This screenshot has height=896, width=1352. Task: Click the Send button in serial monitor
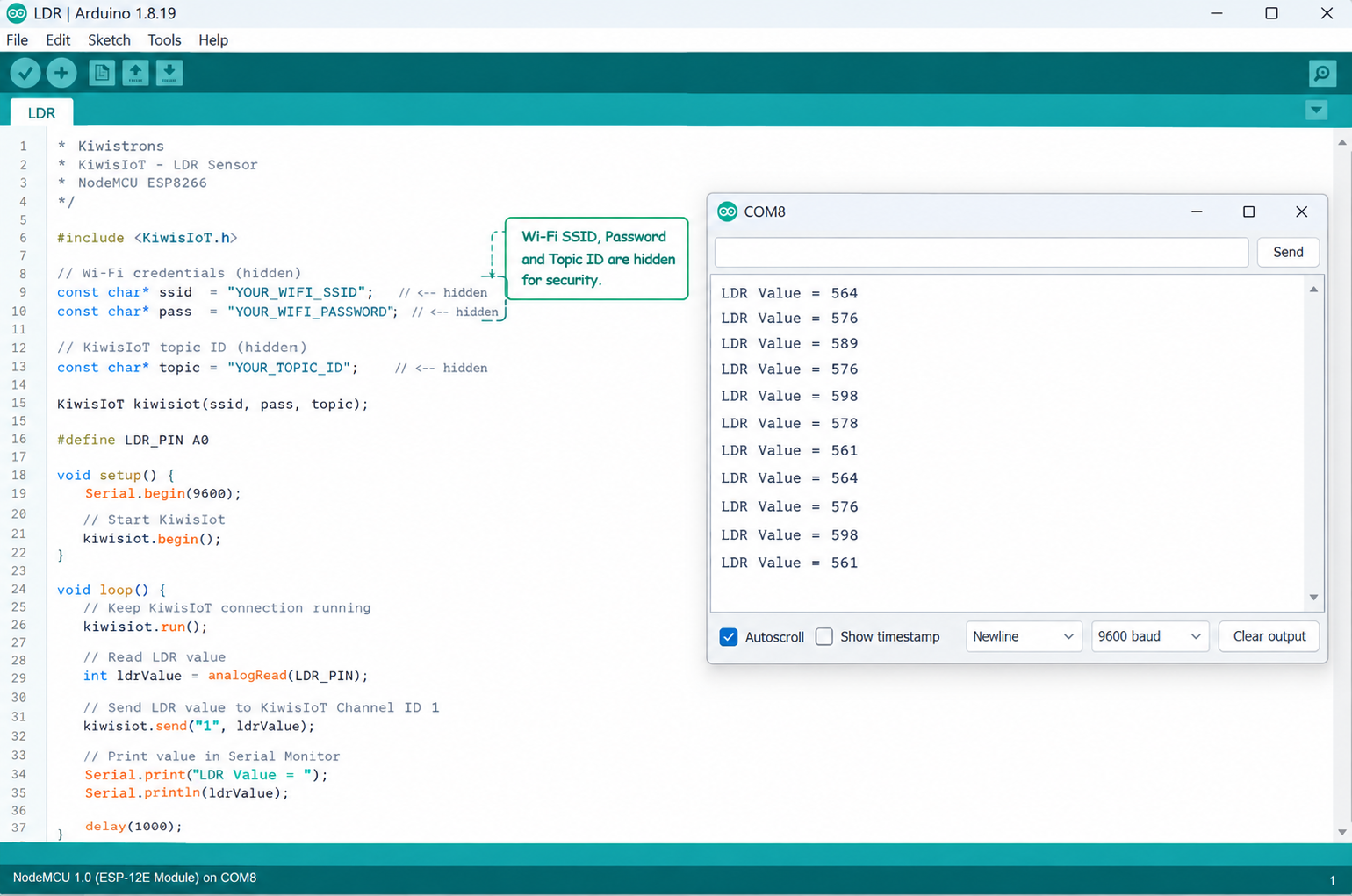pyautogui.click(x=1288, y=252)
